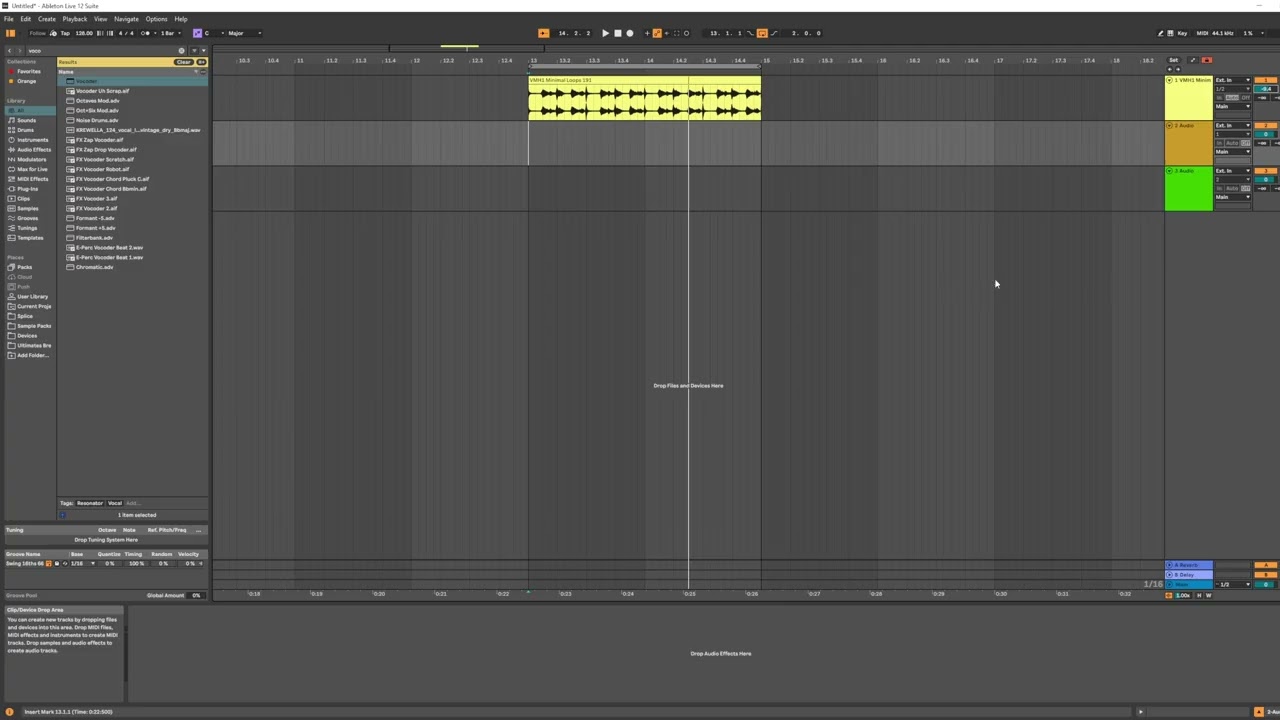The image size is (1280, 720).
Task: Select Max for Live category
Action: pyautogui.click(x=31, y=169)
